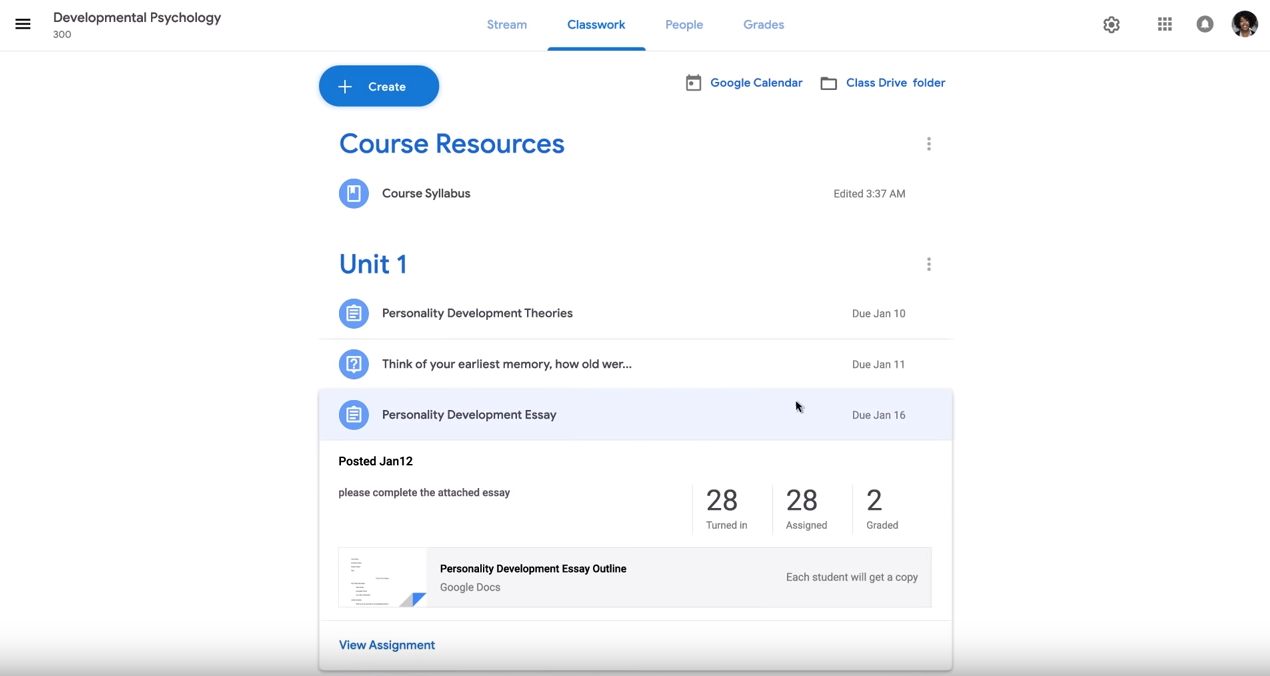Select the question icon beside earliest memory prompt
1270x676 pixels.
[353, 364]
